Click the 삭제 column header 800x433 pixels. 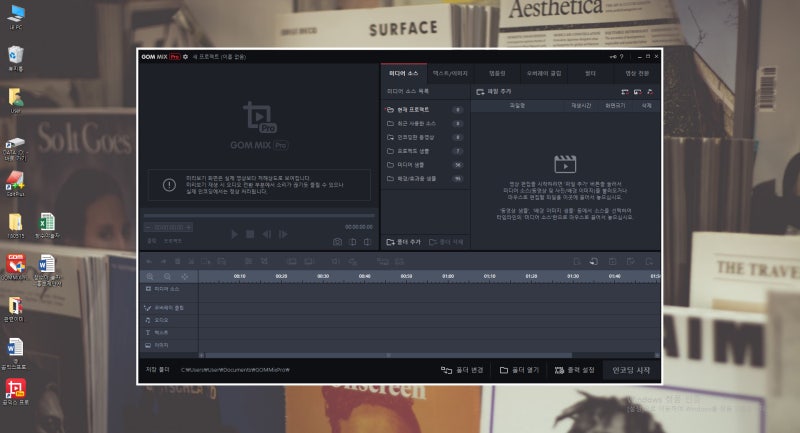click(646, 106)
